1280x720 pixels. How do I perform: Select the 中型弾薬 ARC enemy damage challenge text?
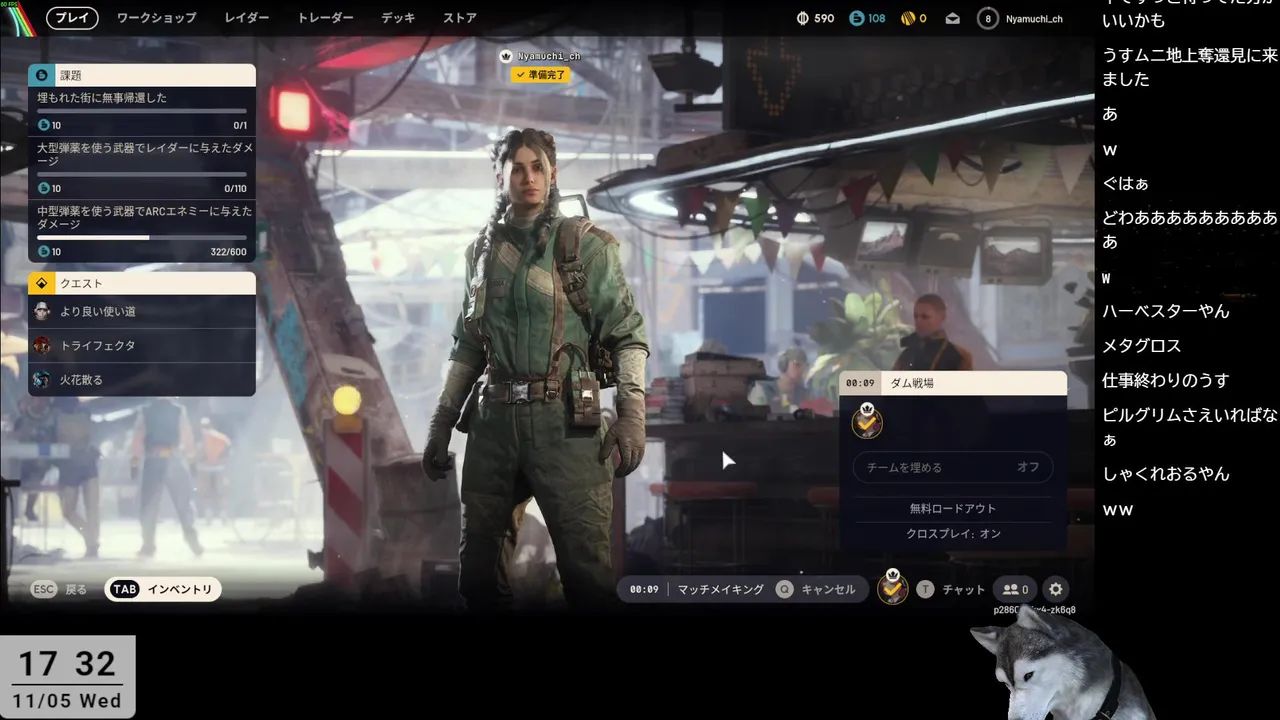click(145, 219)
